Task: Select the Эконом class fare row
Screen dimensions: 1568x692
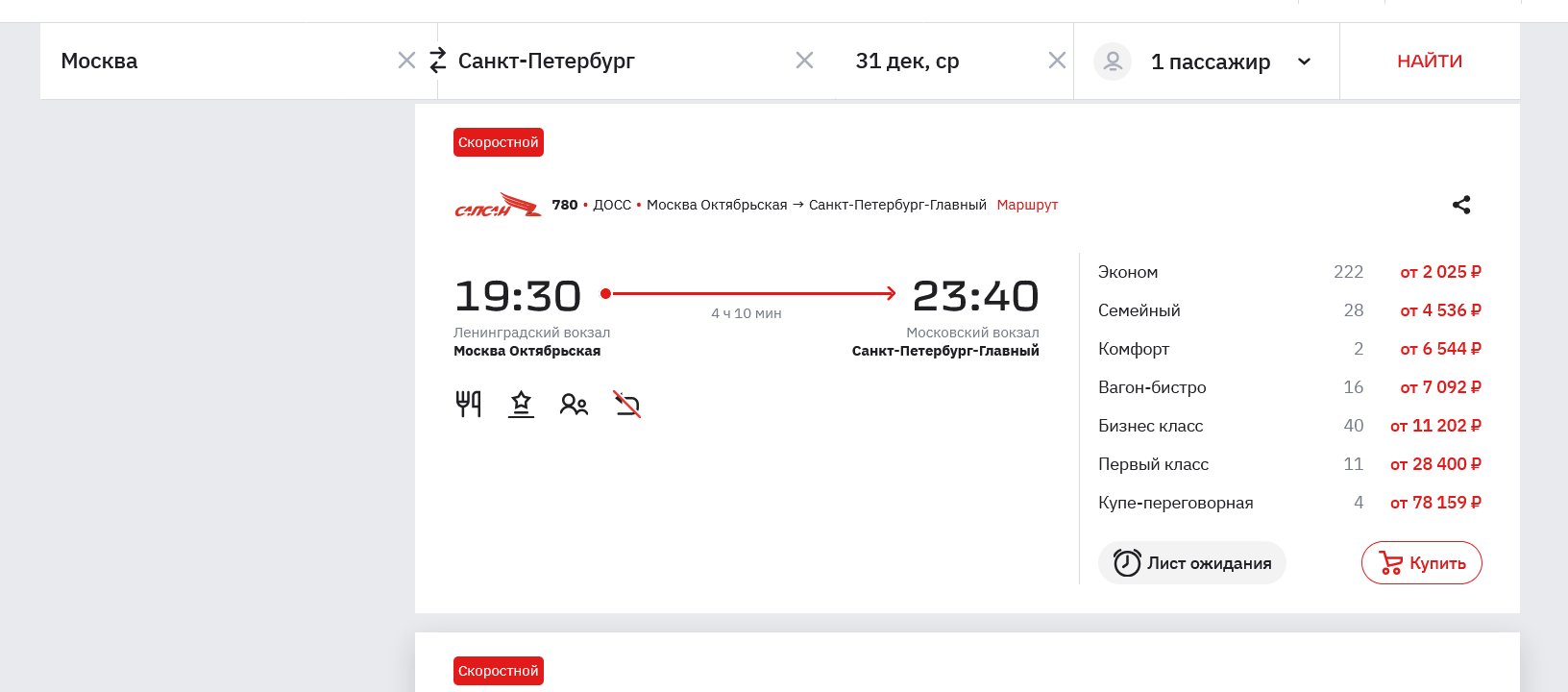Action: [x=1288, y=272]
